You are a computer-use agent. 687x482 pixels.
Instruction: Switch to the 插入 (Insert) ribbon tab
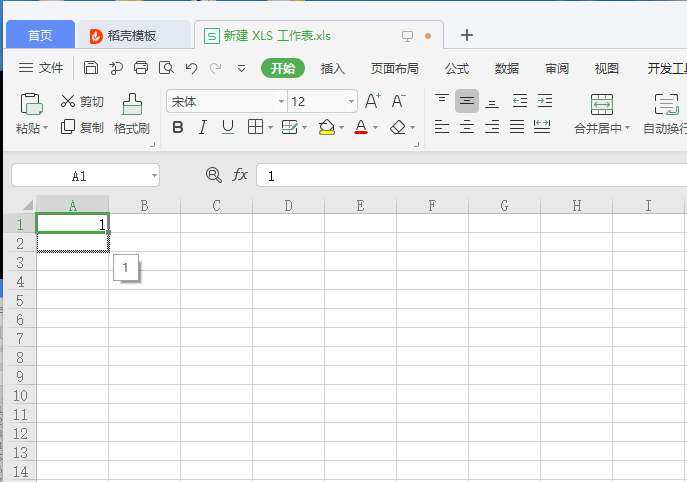tap(332, 68)
